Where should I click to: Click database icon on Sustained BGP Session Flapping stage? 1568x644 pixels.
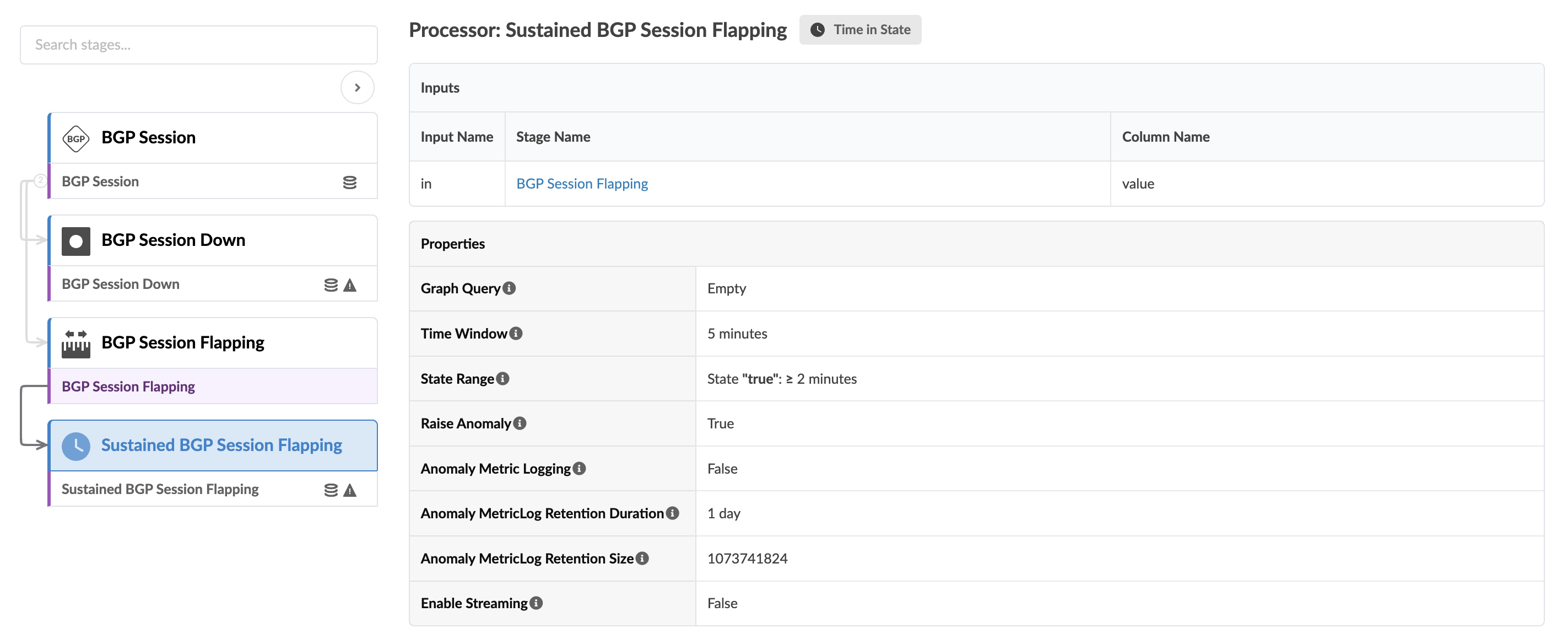331,490
